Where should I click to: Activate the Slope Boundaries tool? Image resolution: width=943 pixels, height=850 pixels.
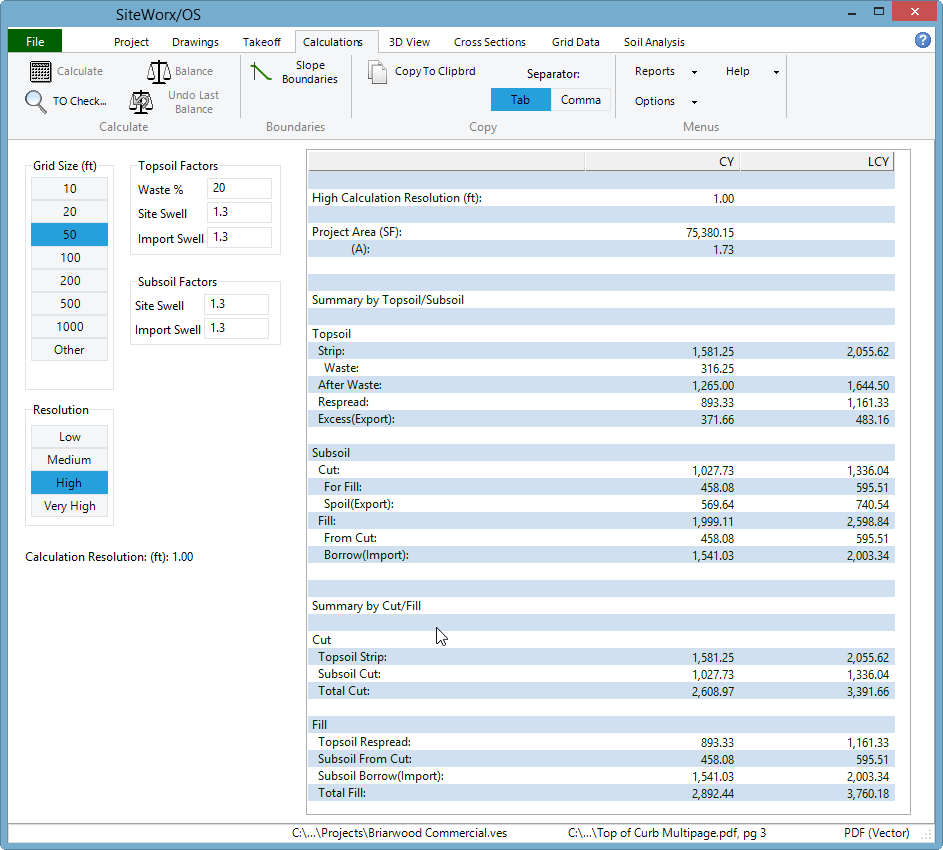[x=261, y=72]
